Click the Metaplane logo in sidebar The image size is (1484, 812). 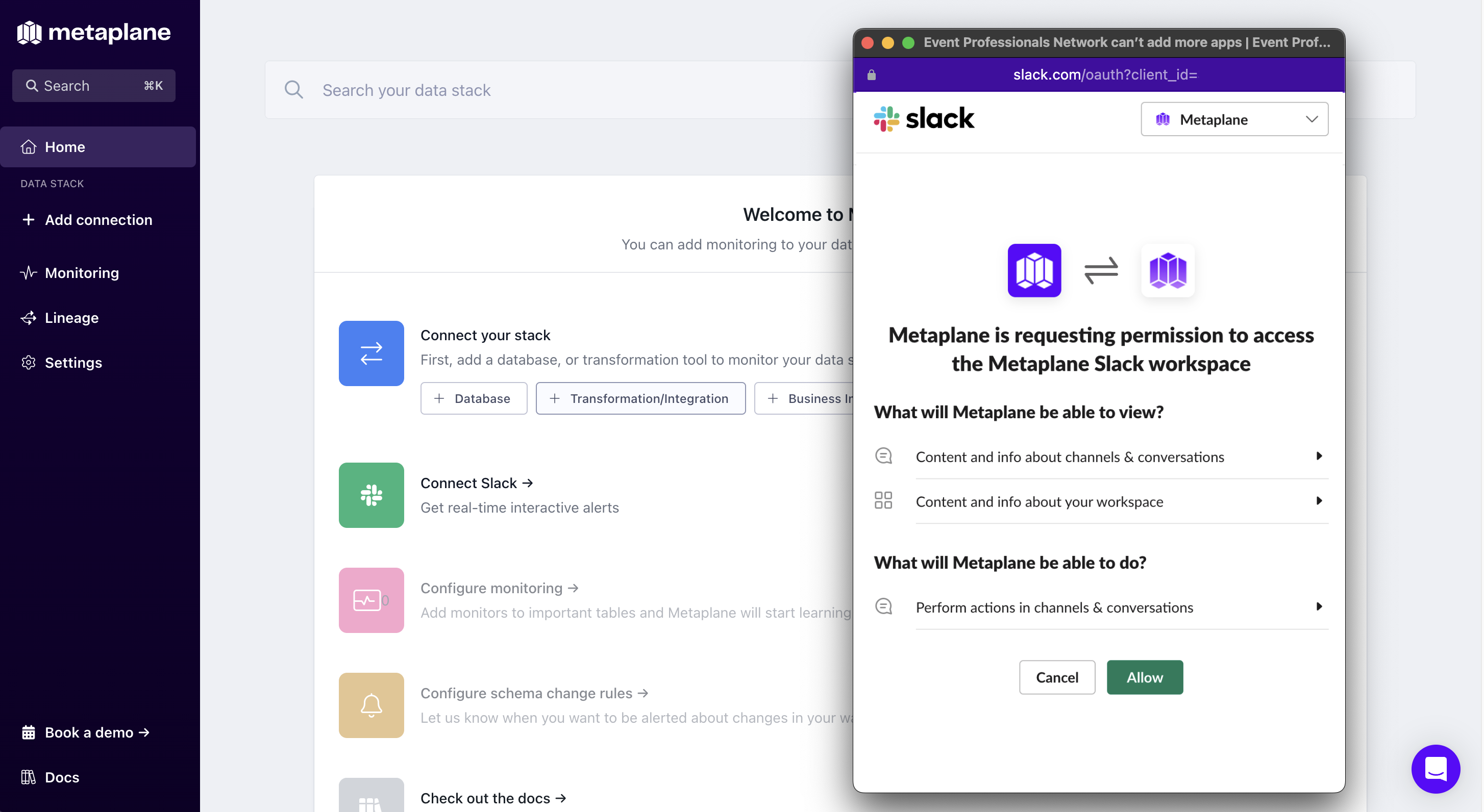93,32
